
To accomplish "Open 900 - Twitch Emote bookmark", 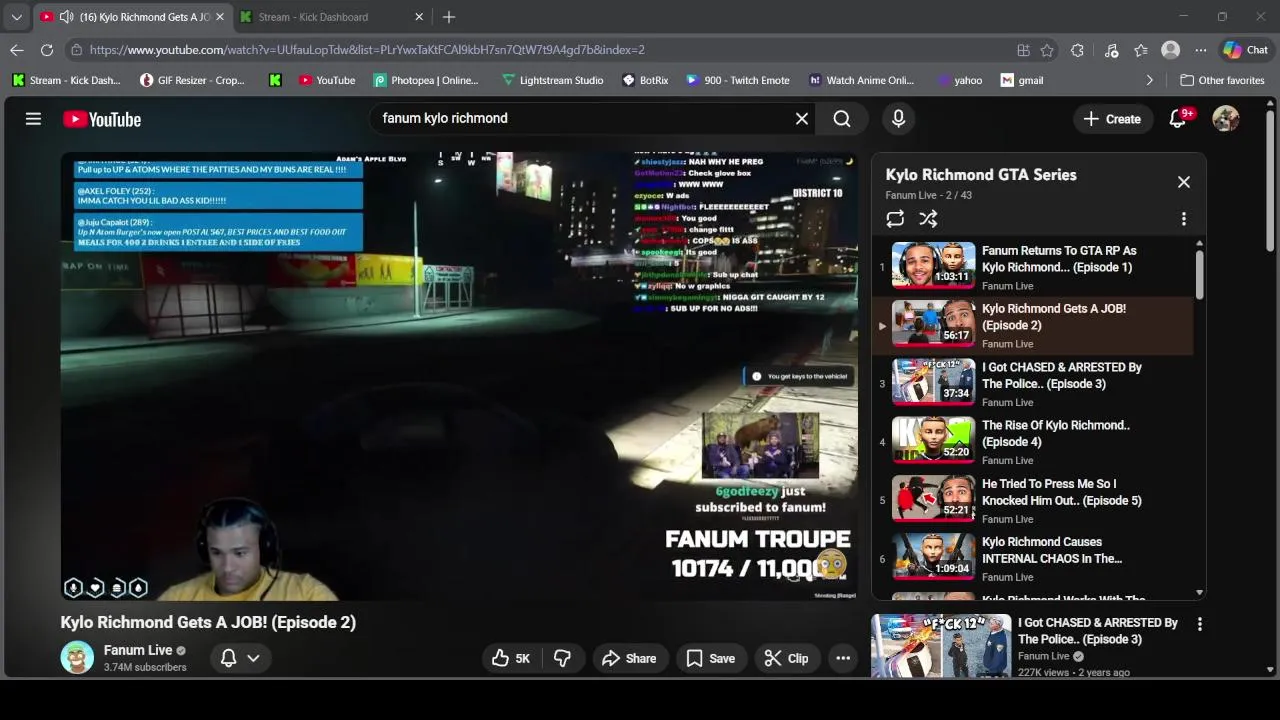I will click(737, 80).
